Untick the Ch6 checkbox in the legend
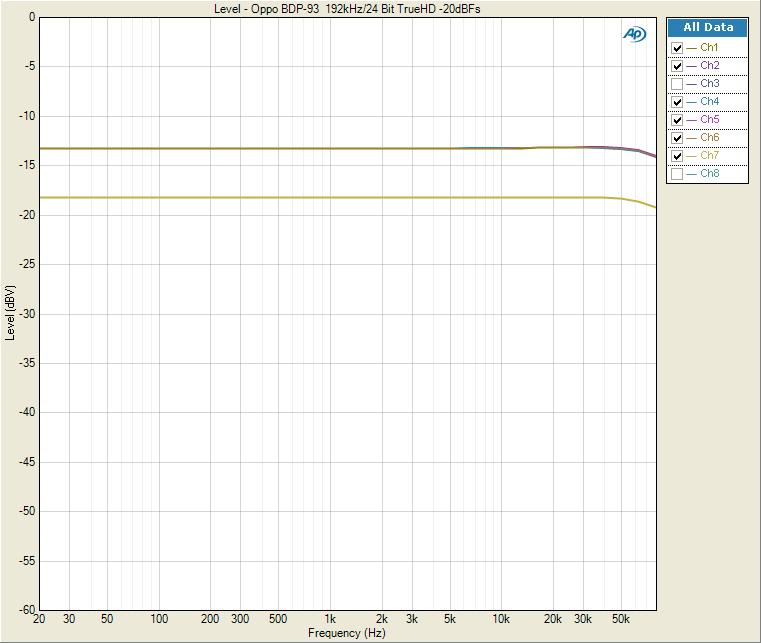This screenshot has width=761, height=643. point(677,138)
